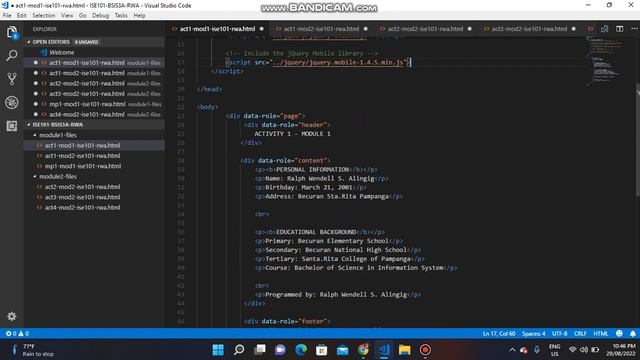The width and height of the screenshot is (640, 360).
Task: Open the Search view in activity bar
Action: coord(11,55)
